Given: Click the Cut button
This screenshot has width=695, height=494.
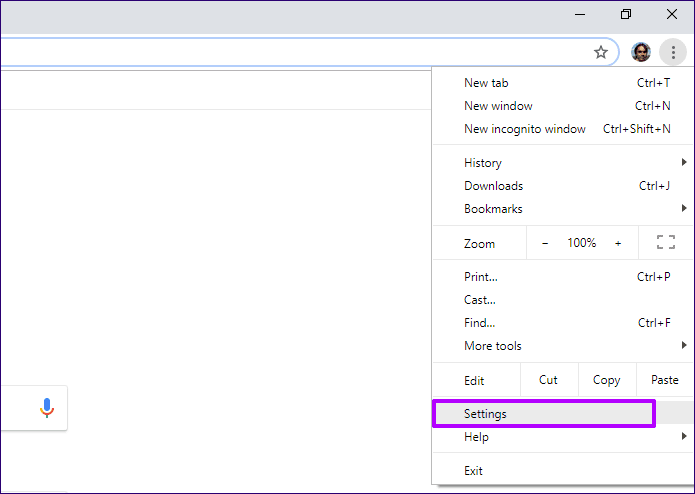Looking at the screenshot, I should click(549, 380).
